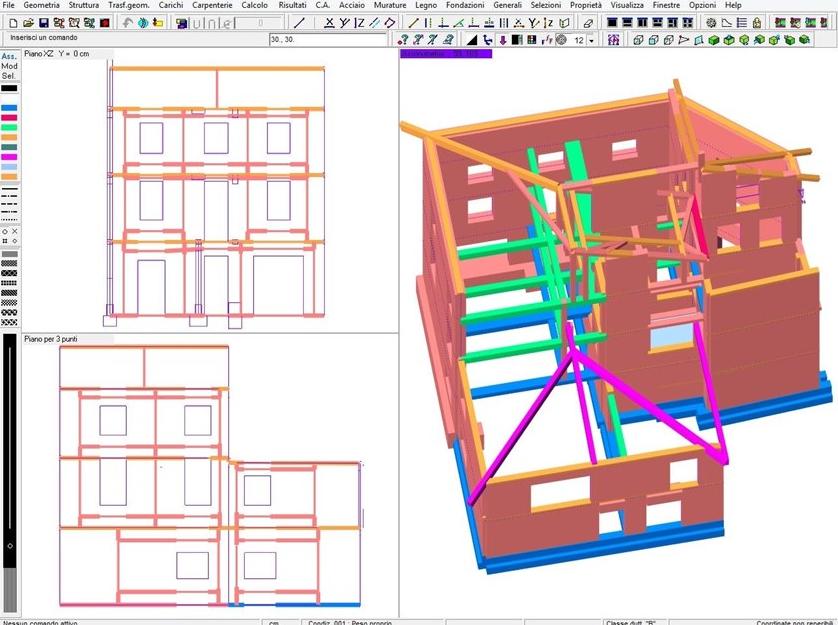This screenshot has height=625, width=838.
Task: Save the model with floppy icon
Action: (43, 22)
